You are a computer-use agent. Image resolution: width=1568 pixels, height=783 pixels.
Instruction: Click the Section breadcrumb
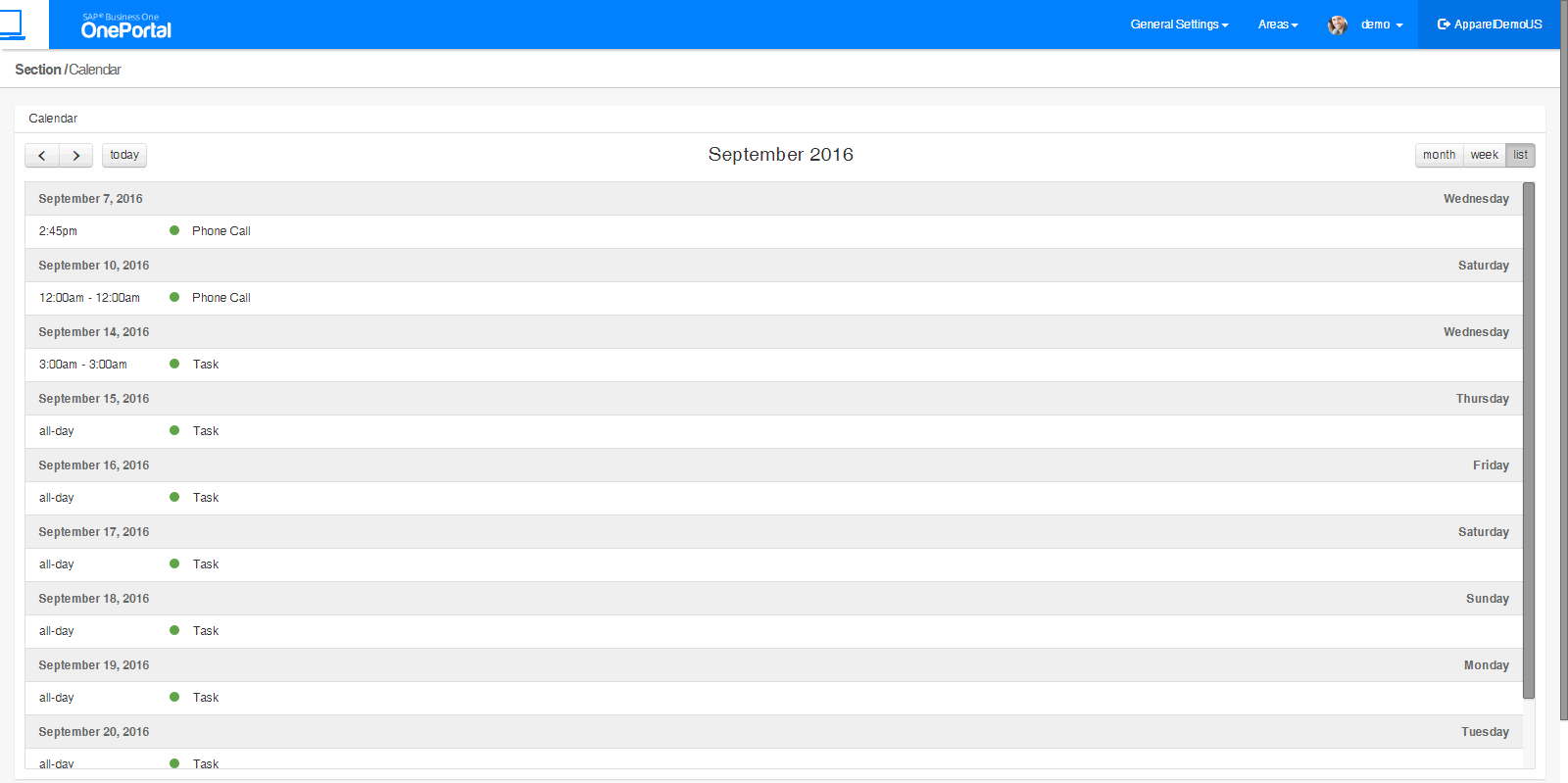[x=38, y=70]
